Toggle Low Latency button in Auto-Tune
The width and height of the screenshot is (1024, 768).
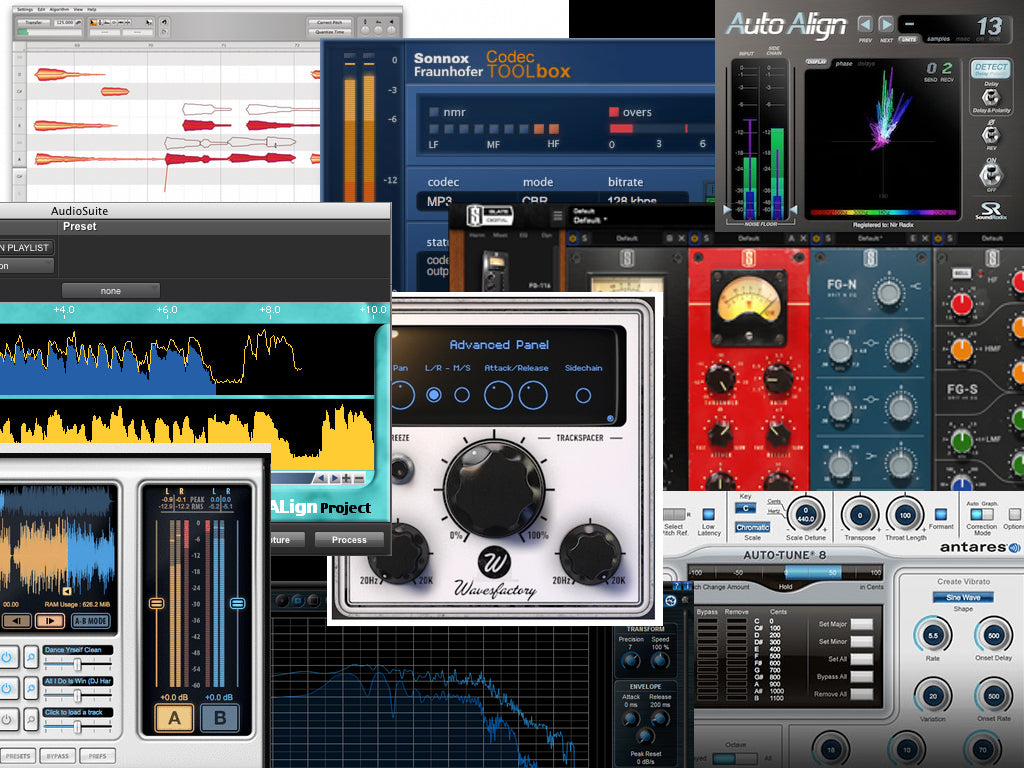pos(709,515)
